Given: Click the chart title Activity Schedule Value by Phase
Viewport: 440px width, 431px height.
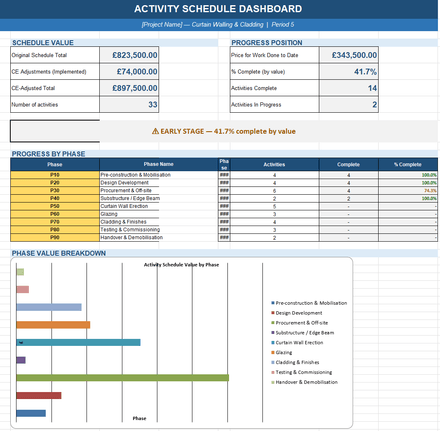Looking at the screenshot, I should 181,265.
